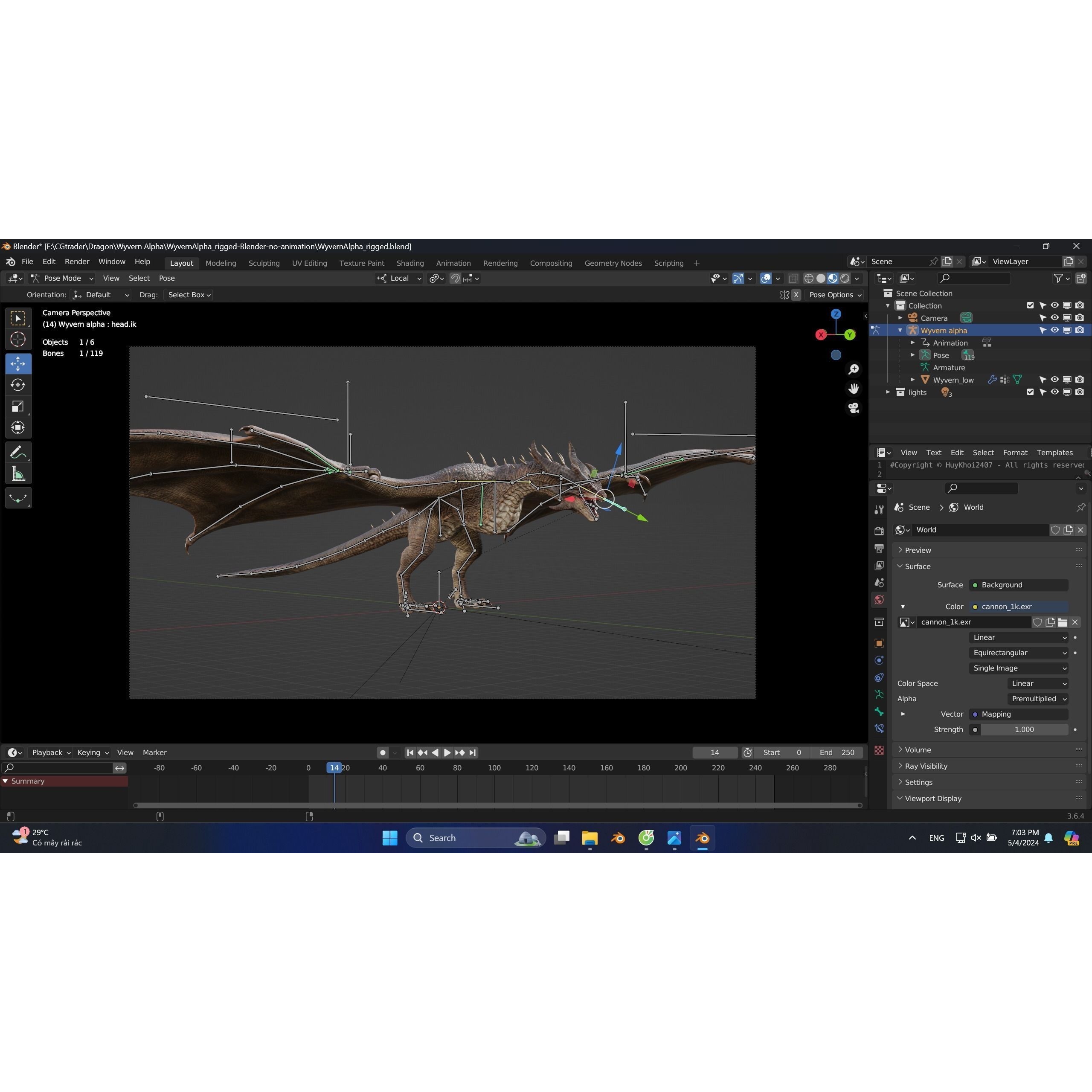Toggle auto keying record button
This screenshot has height=1092, width=1092.
pyautogui.click(x=383, y=752)
